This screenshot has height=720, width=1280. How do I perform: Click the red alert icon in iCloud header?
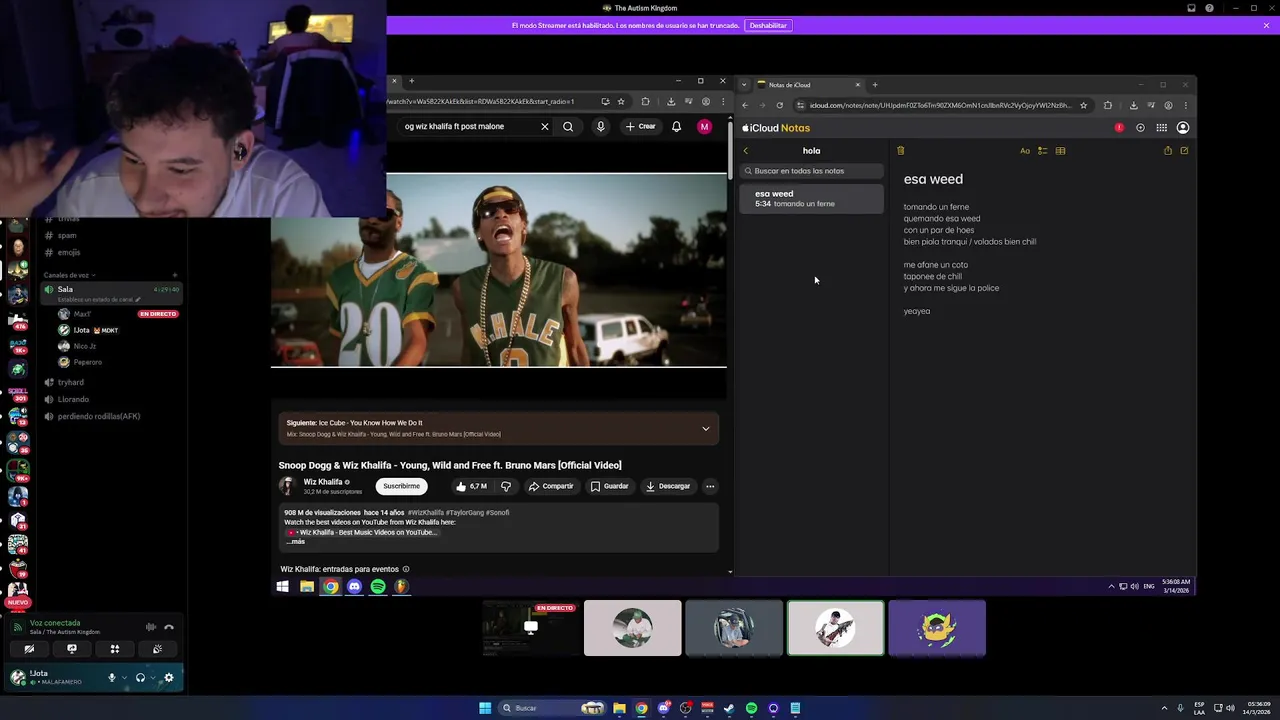[x=1119, y=128]
